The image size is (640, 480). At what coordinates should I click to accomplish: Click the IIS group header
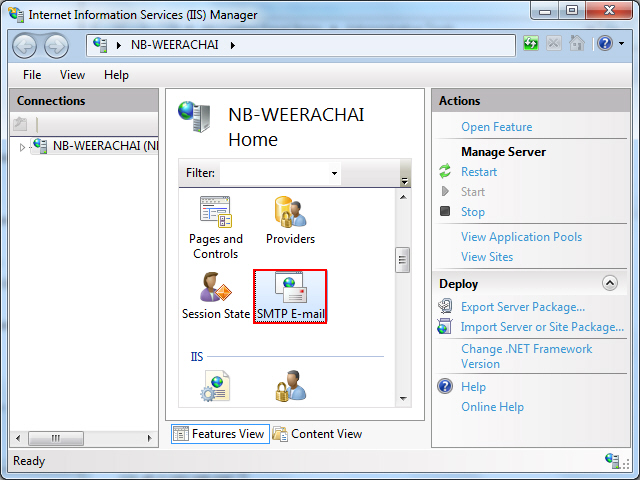point(197,357)
